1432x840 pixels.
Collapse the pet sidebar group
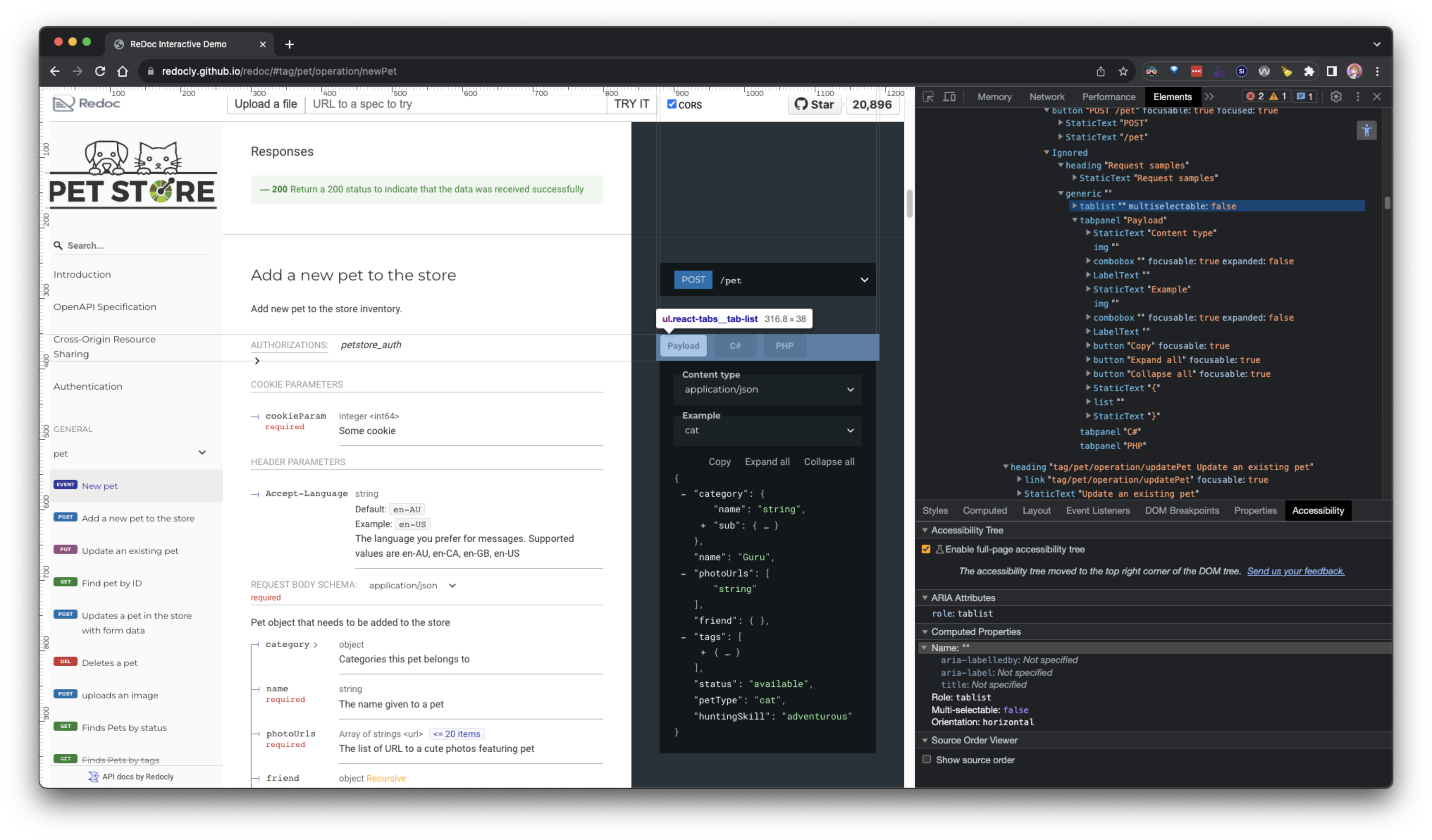(x=202, y=452)
